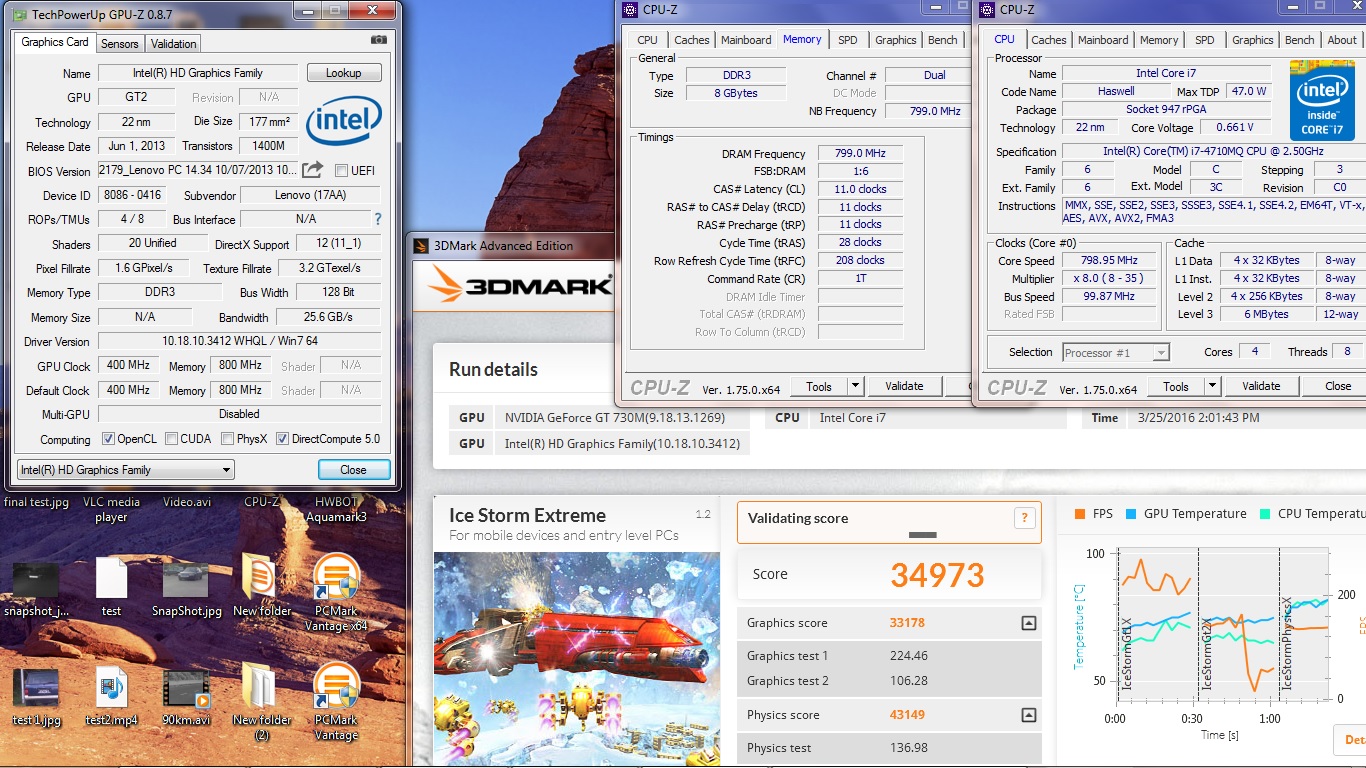Toggle the UEFI checkbox in GPU-Z
Image resolution: width=1366 pixels, height=768 pixels.
(342, 171)
